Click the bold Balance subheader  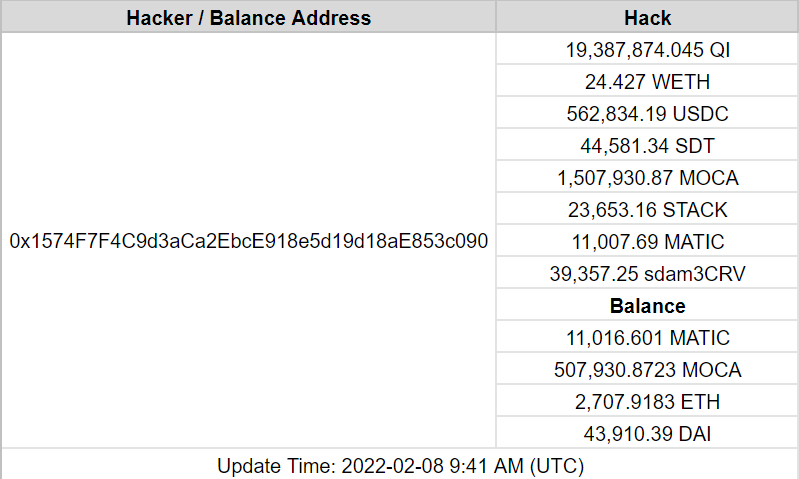(647, 306)
